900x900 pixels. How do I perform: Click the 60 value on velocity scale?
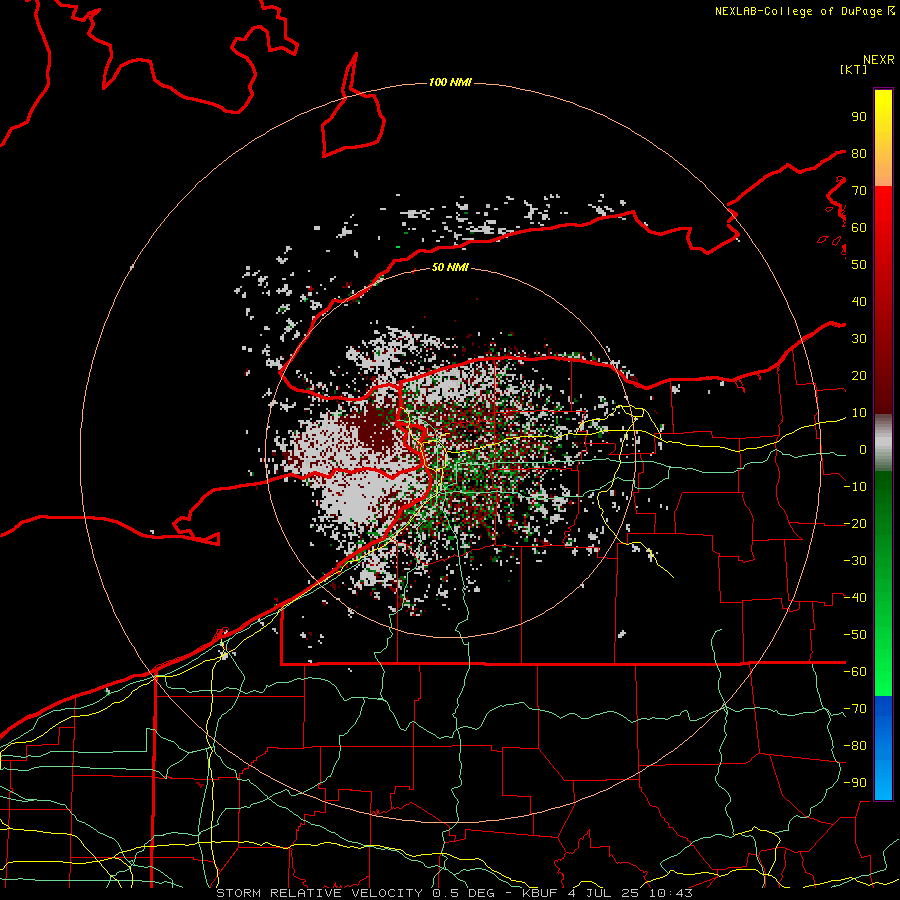(859, 228)
